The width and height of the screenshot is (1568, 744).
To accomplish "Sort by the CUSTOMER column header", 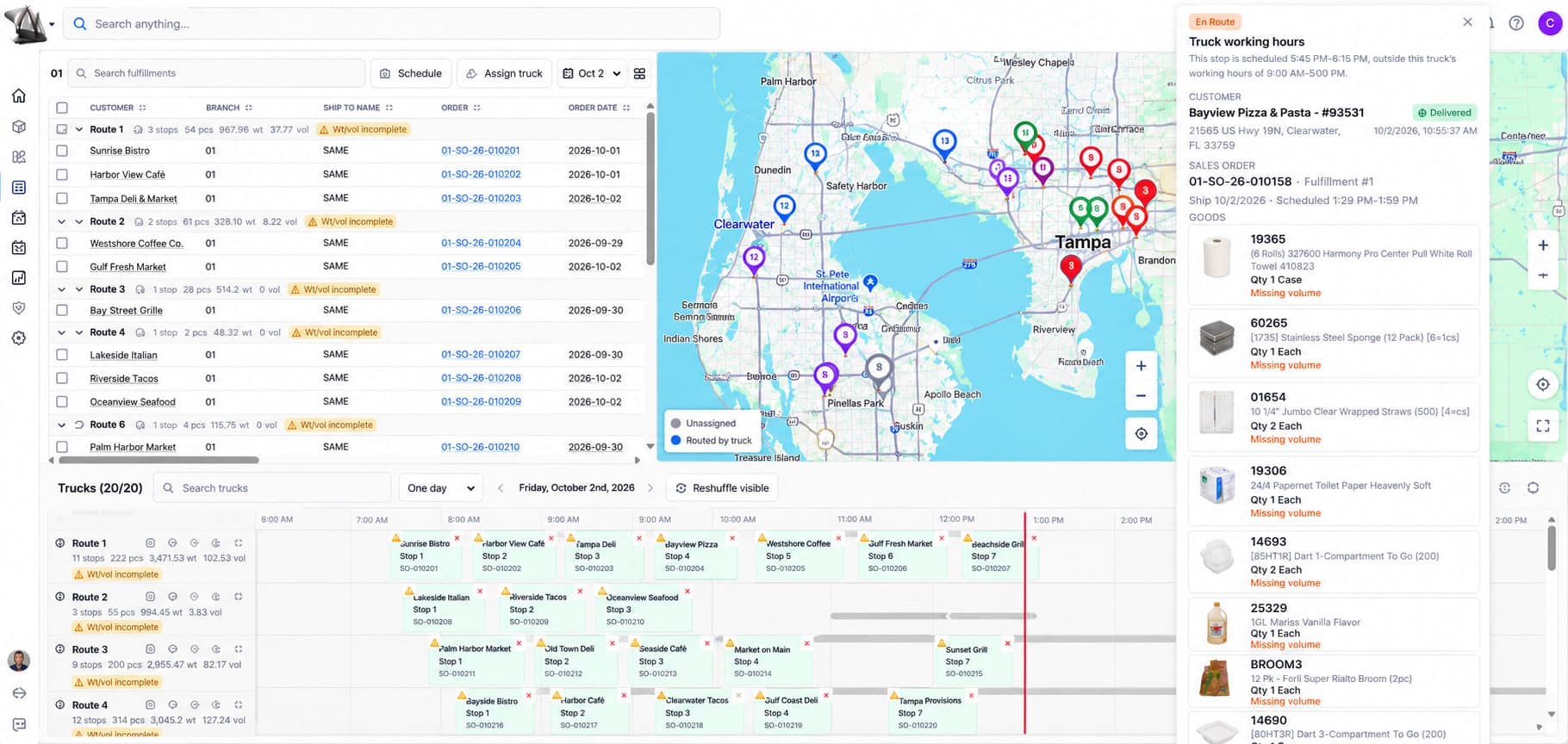I will (x=118, y=108).
